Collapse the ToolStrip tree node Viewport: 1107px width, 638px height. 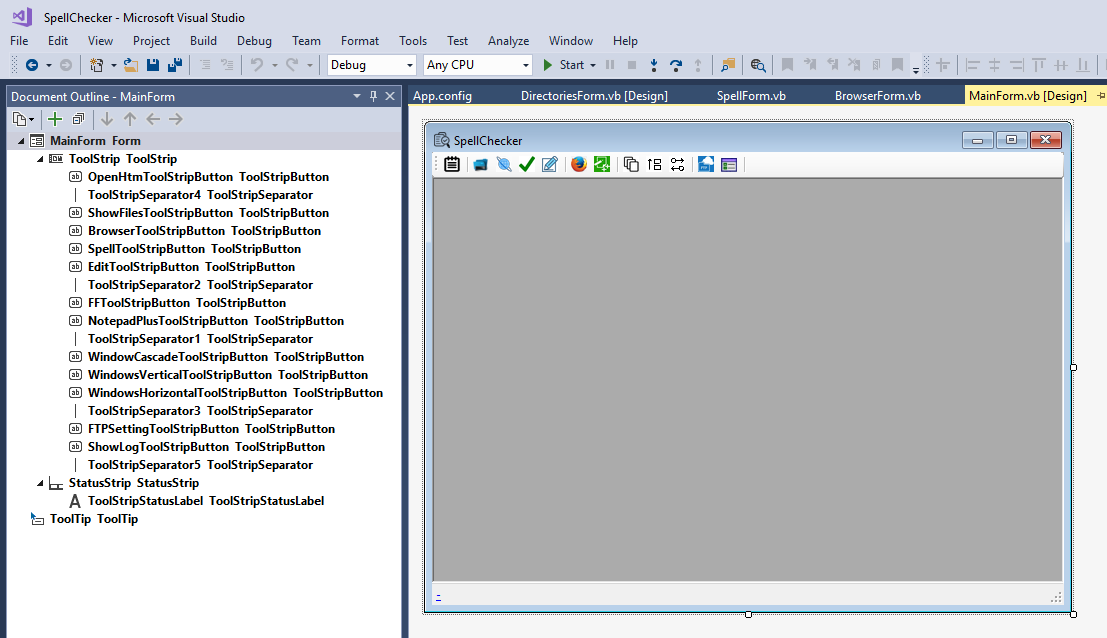click(x=40, y=159)
